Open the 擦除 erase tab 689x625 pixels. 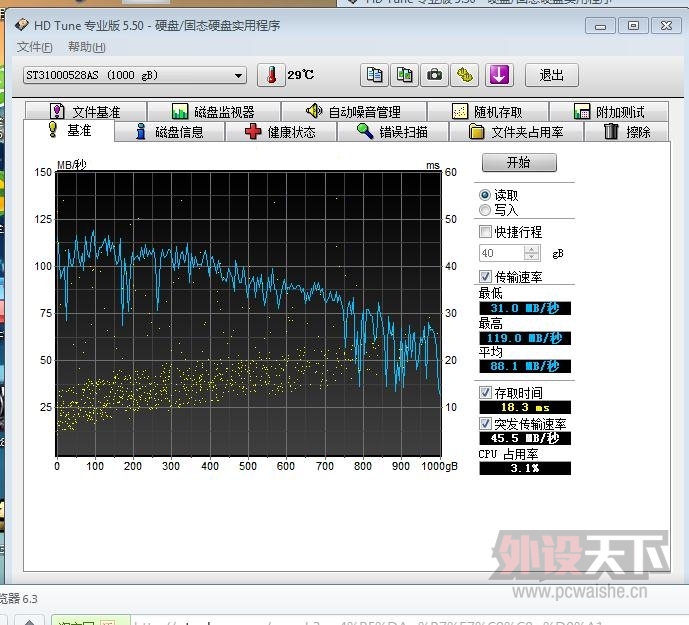627,131
